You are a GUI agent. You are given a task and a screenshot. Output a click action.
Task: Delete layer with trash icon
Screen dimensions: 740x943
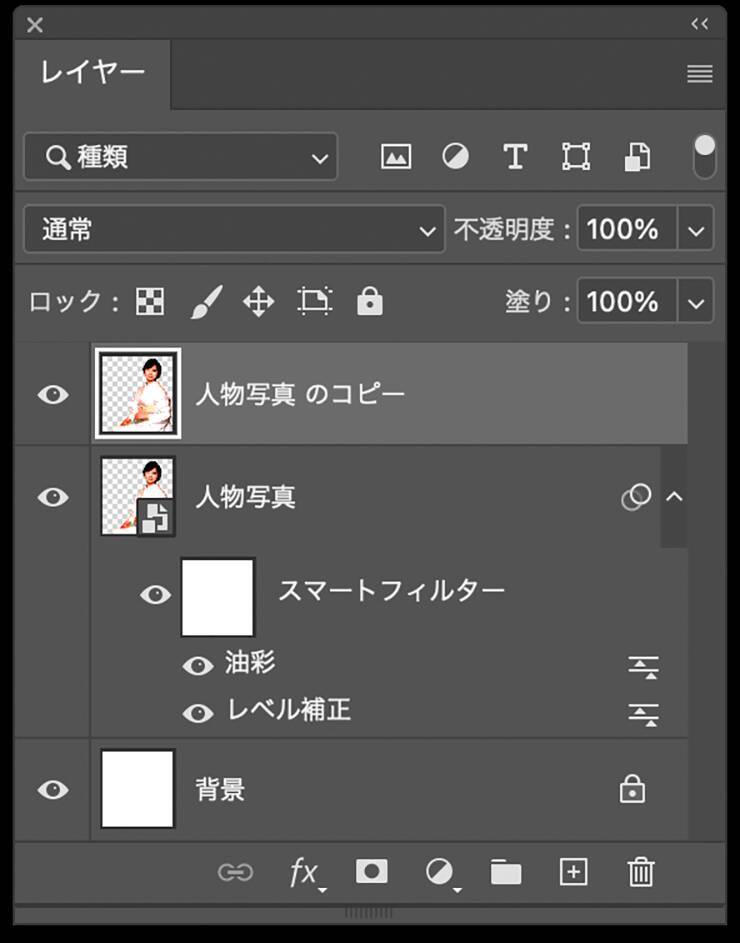tap(640, 872)
